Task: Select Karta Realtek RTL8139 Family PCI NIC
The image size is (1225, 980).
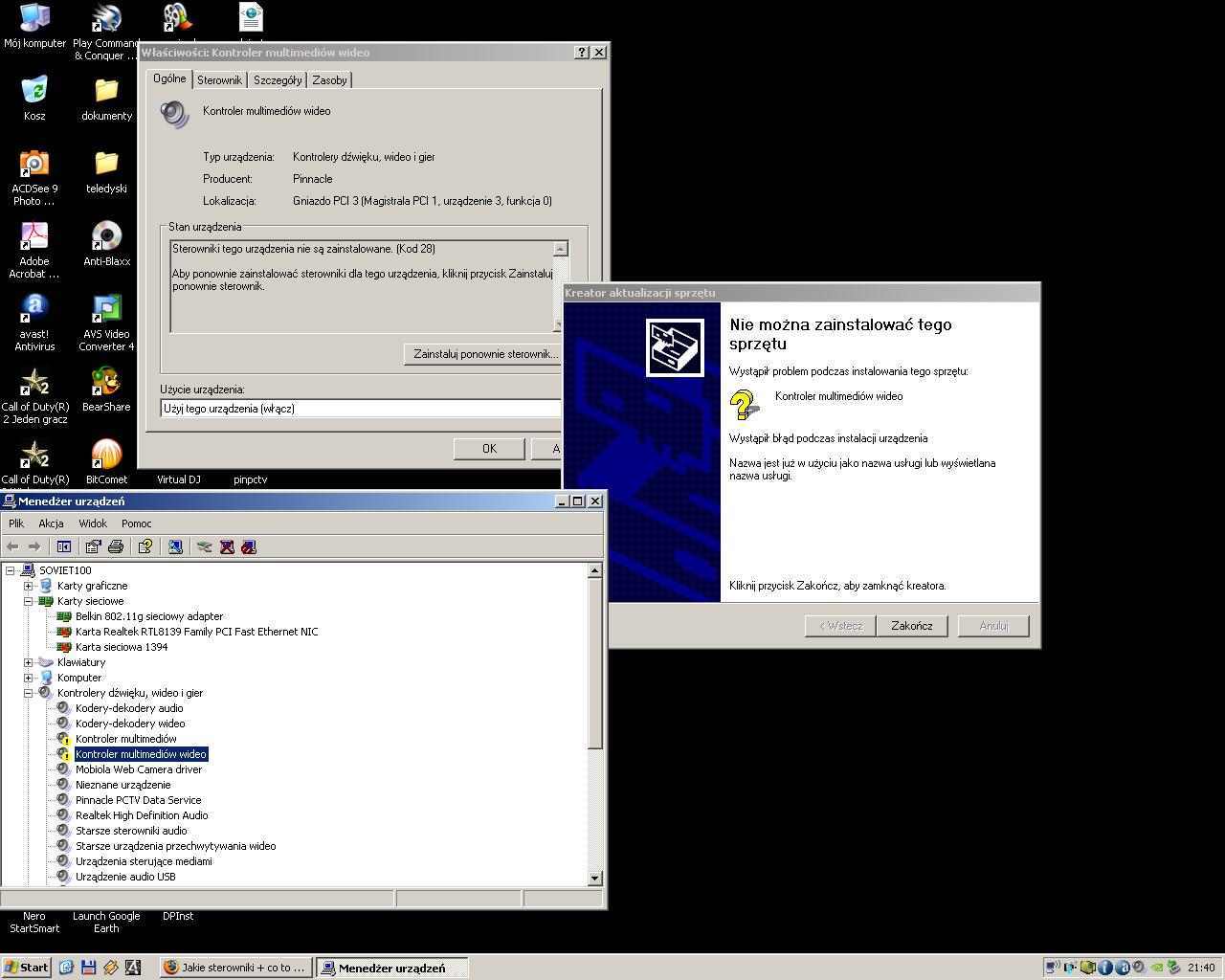Action: pyautogui.click(x=196, y=632)
